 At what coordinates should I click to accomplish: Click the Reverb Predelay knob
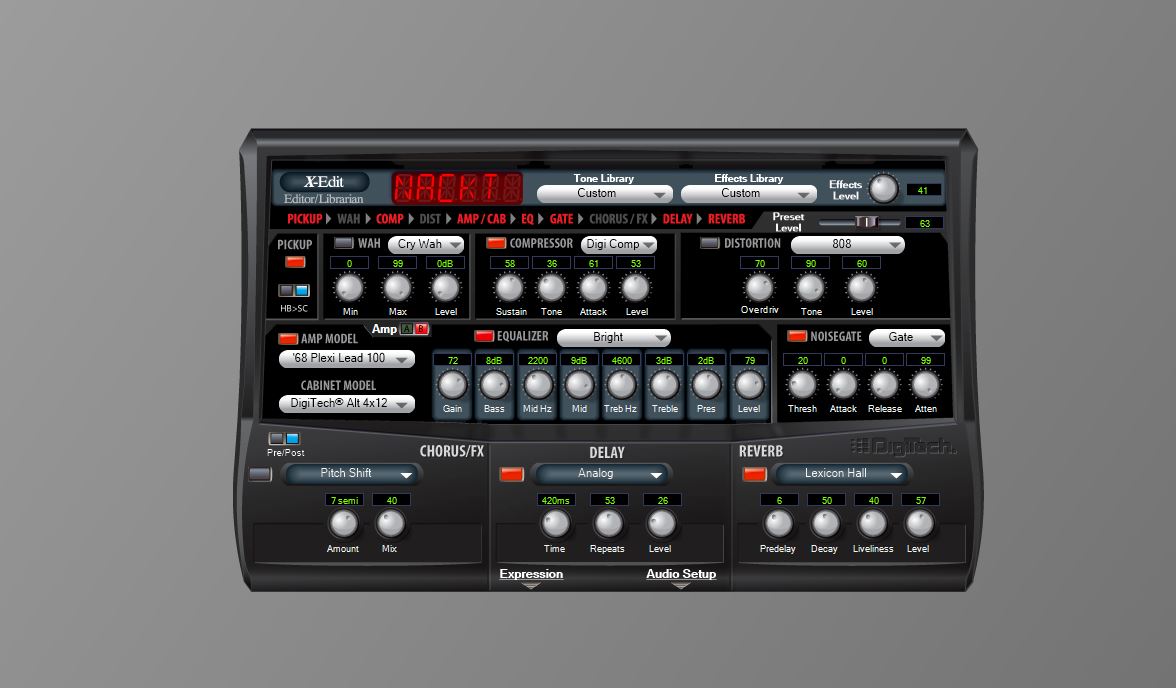coord(778,524)
